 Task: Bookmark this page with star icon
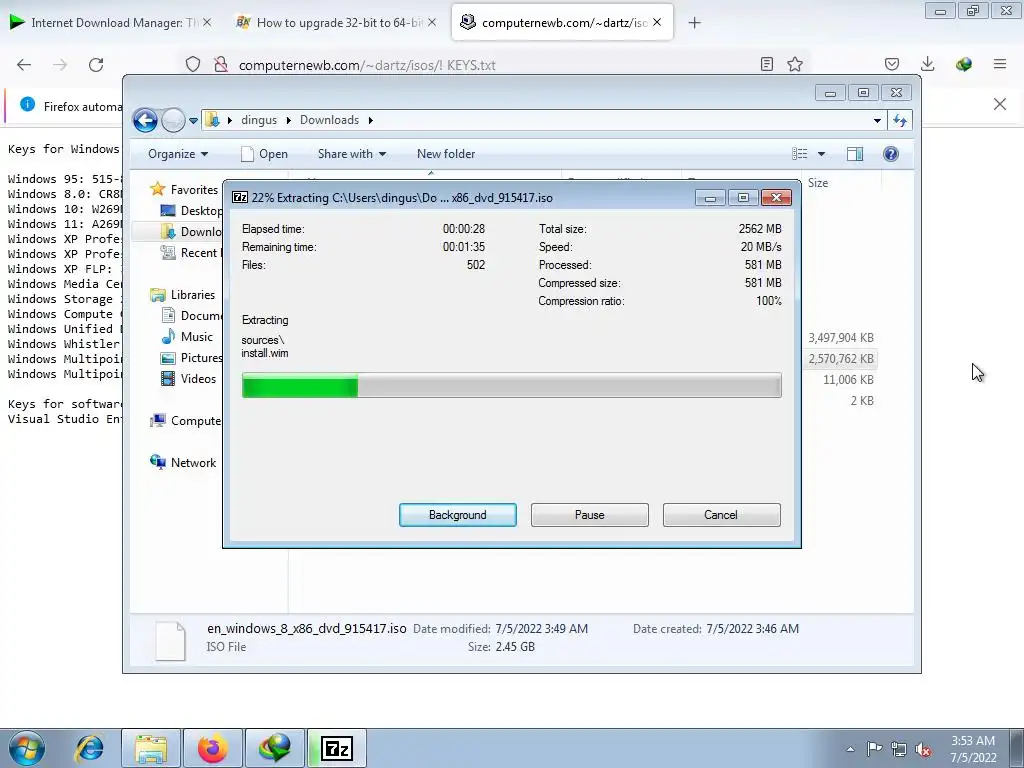795,64
